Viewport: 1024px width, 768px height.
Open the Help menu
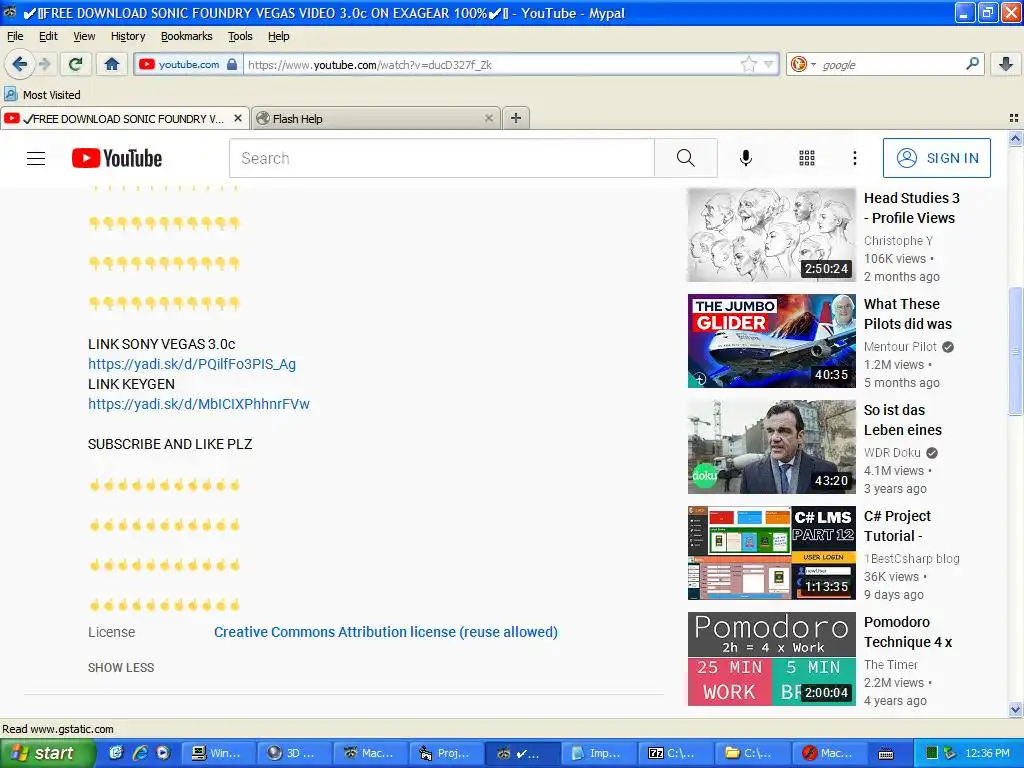[279, 36]
